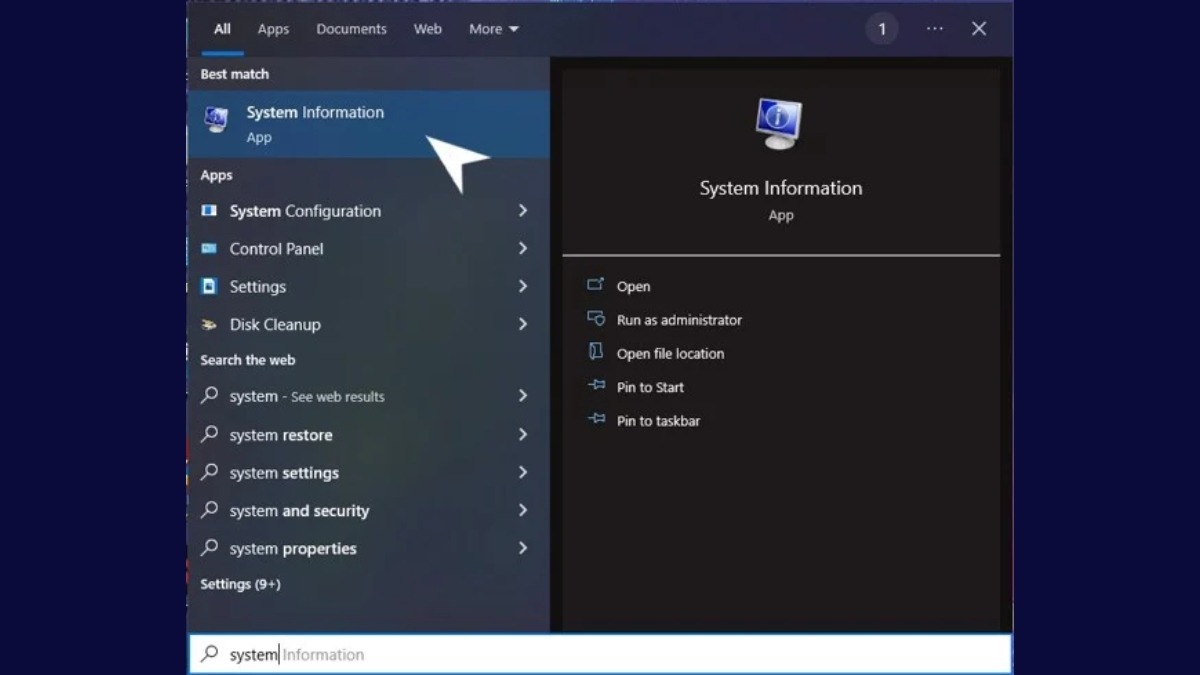Click the System Information app icon in results

216,119
